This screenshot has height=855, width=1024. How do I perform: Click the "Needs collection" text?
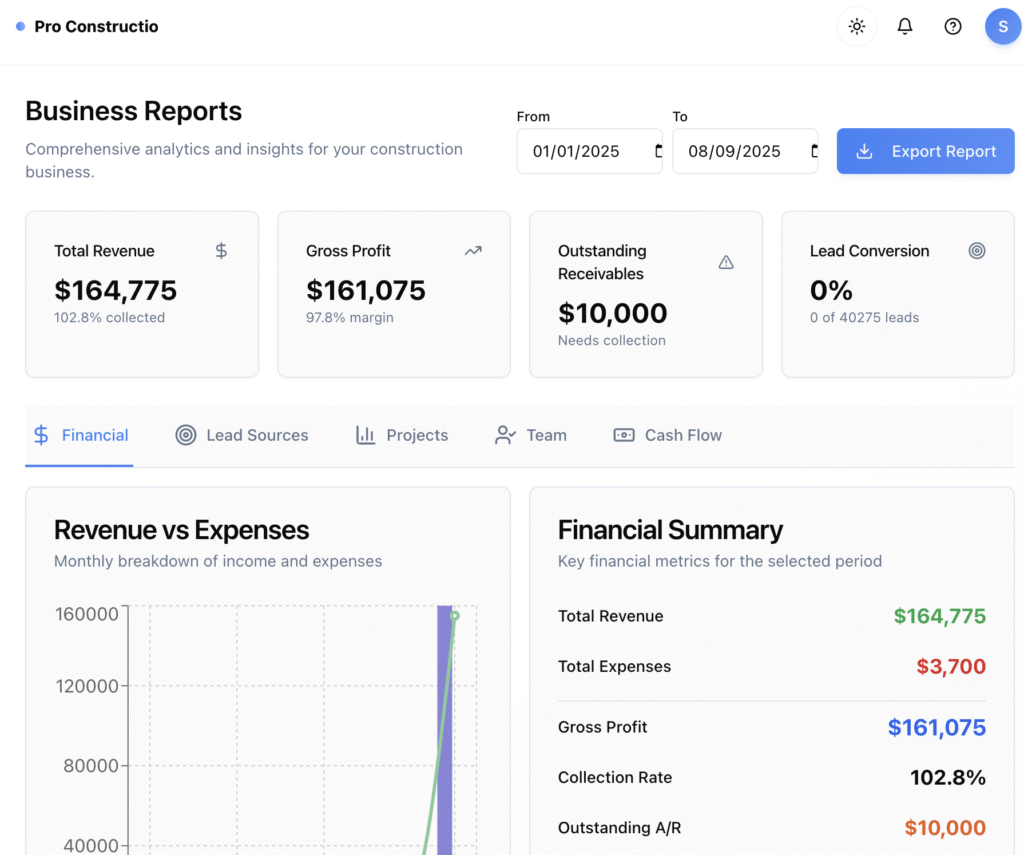point(612,340)
